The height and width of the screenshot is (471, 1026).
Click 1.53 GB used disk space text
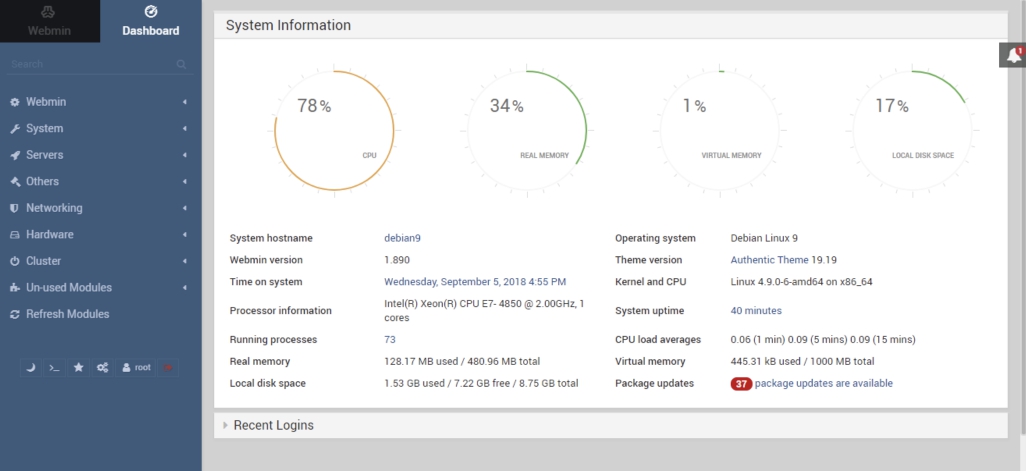[481, 383]
